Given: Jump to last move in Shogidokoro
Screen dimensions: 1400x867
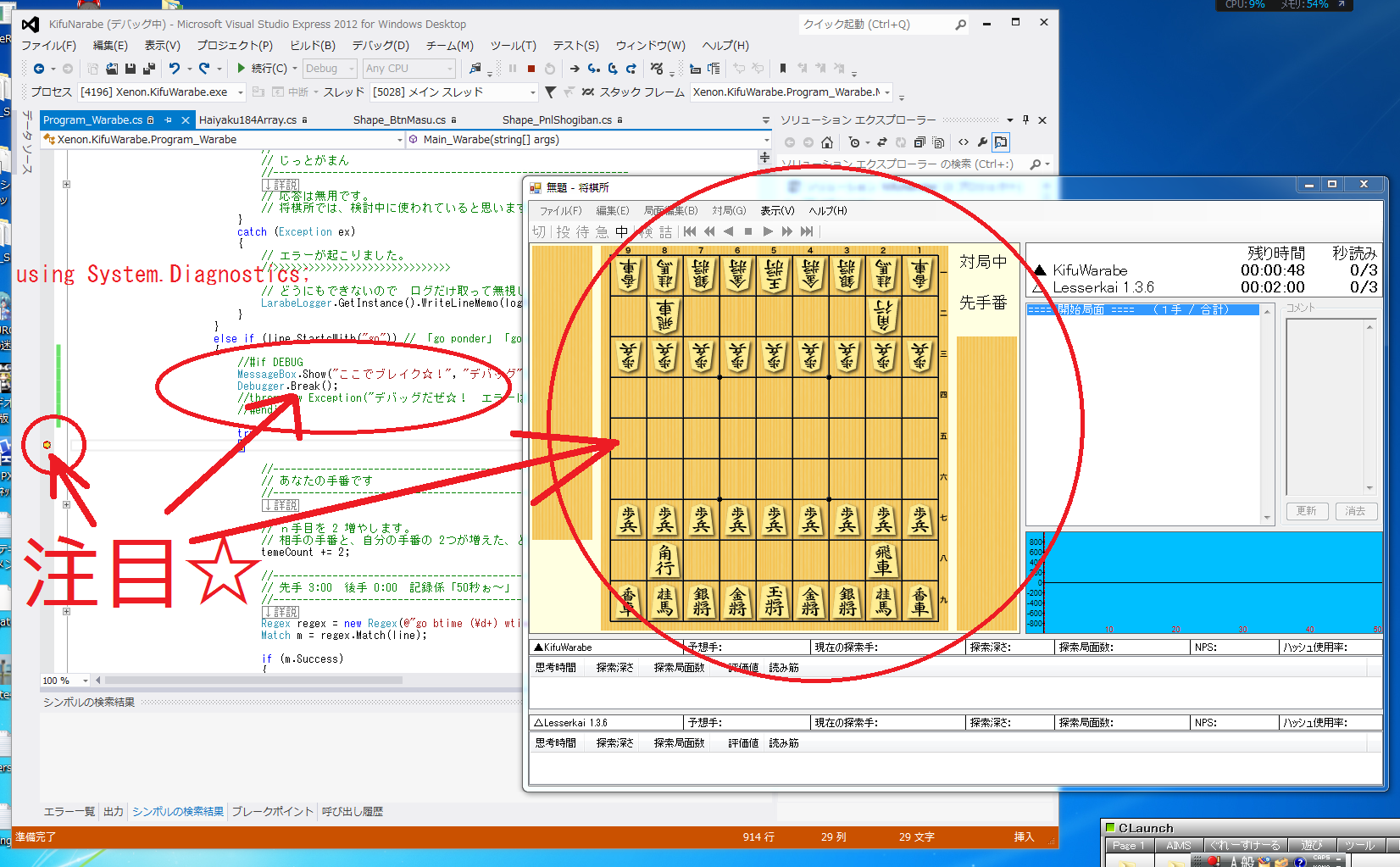Looking at the screenshot, I should pos(807,231).
